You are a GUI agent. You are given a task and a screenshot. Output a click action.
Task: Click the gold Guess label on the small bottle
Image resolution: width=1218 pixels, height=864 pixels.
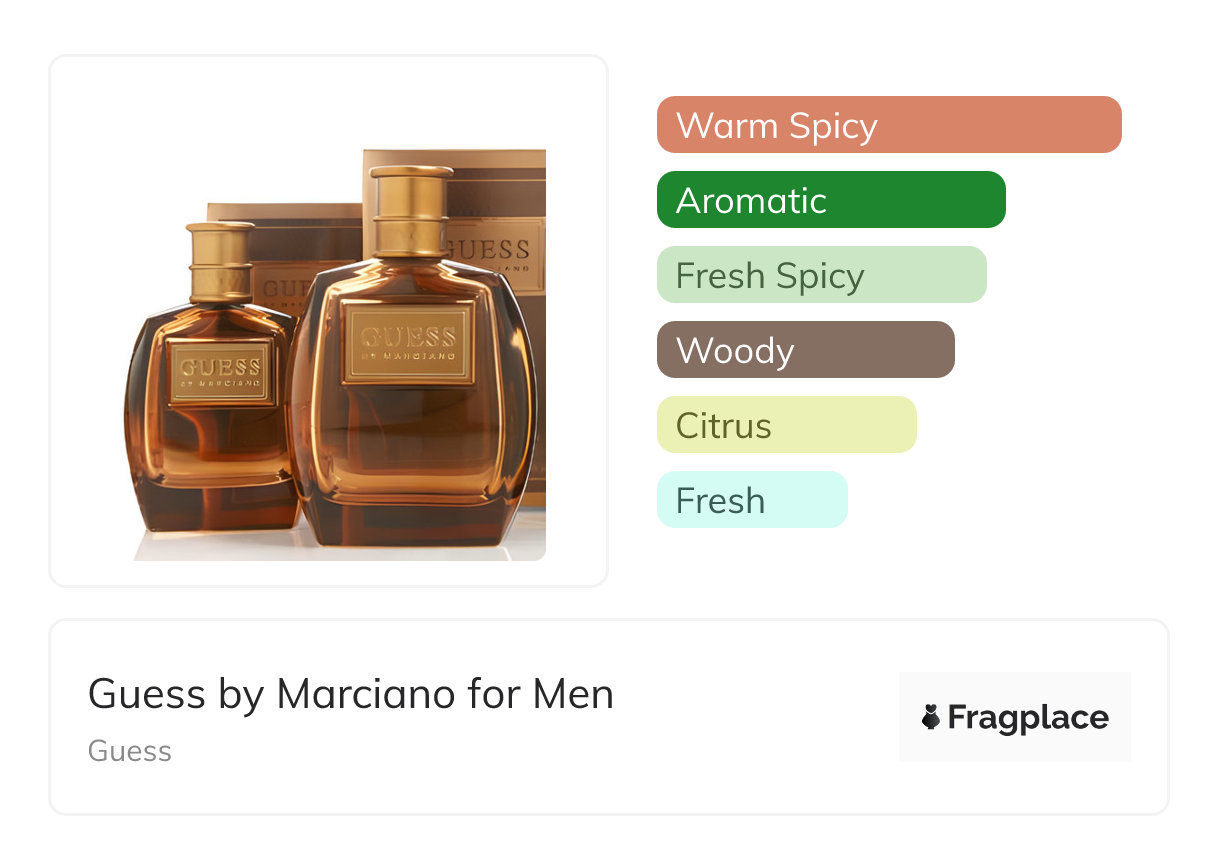220,371
